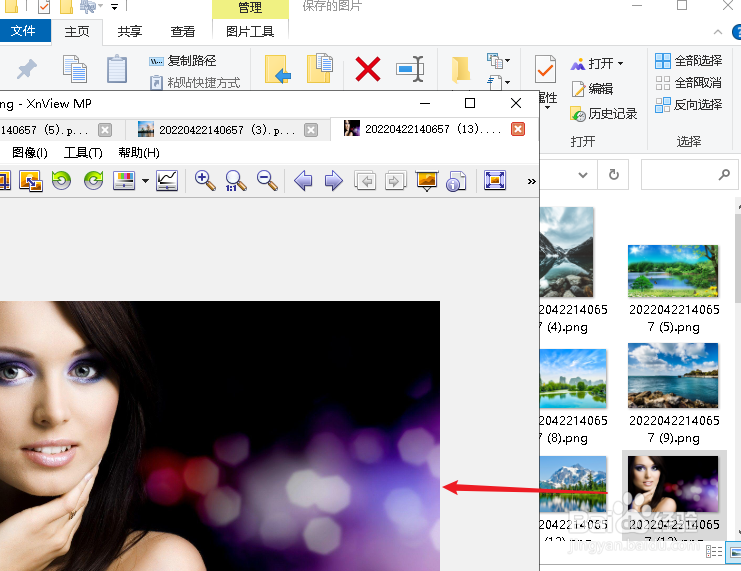Expand color adjust dropdown arrow in XnView
The width and height of the screenshot is (741, 571).
pyautogui.click(x=145, y=181)
